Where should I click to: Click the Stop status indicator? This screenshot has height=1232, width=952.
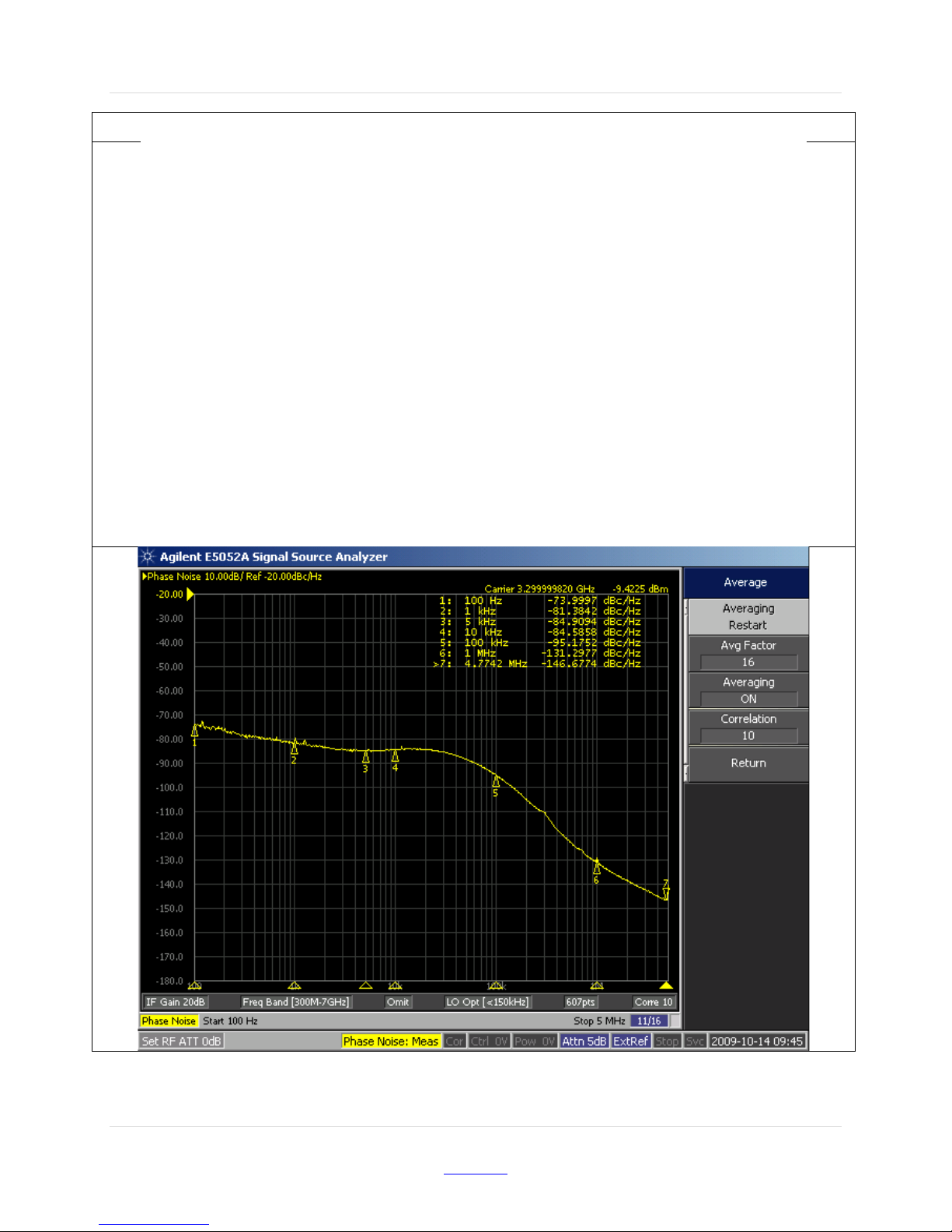(667, 1041)
